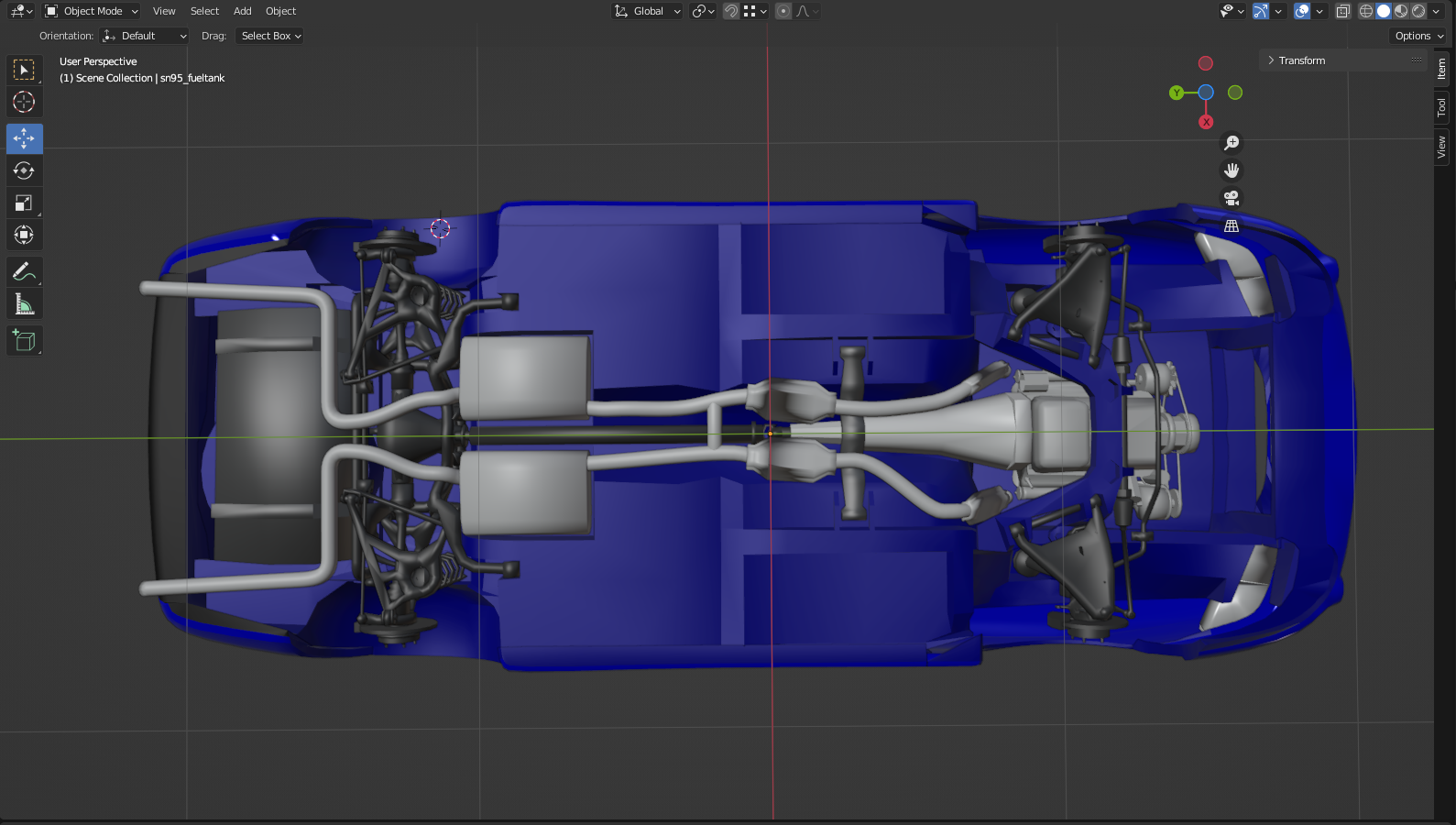Click the camera view icon
The image size is (1456, 825).
(x=1232, y=198)
